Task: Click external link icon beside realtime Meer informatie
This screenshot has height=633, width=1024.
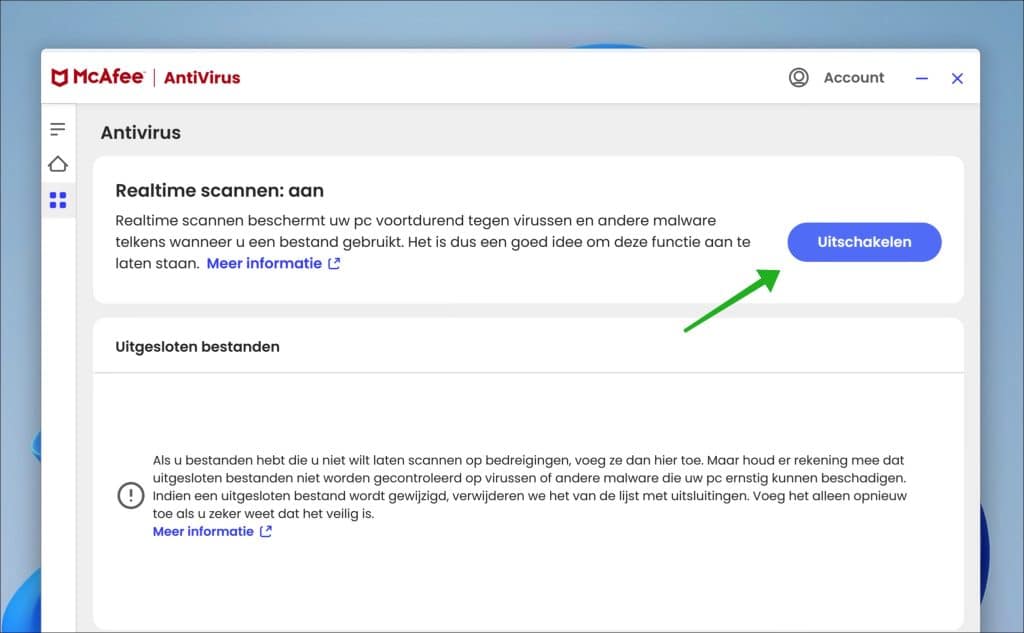Action: pyautogui.click(x=334, y=263)
